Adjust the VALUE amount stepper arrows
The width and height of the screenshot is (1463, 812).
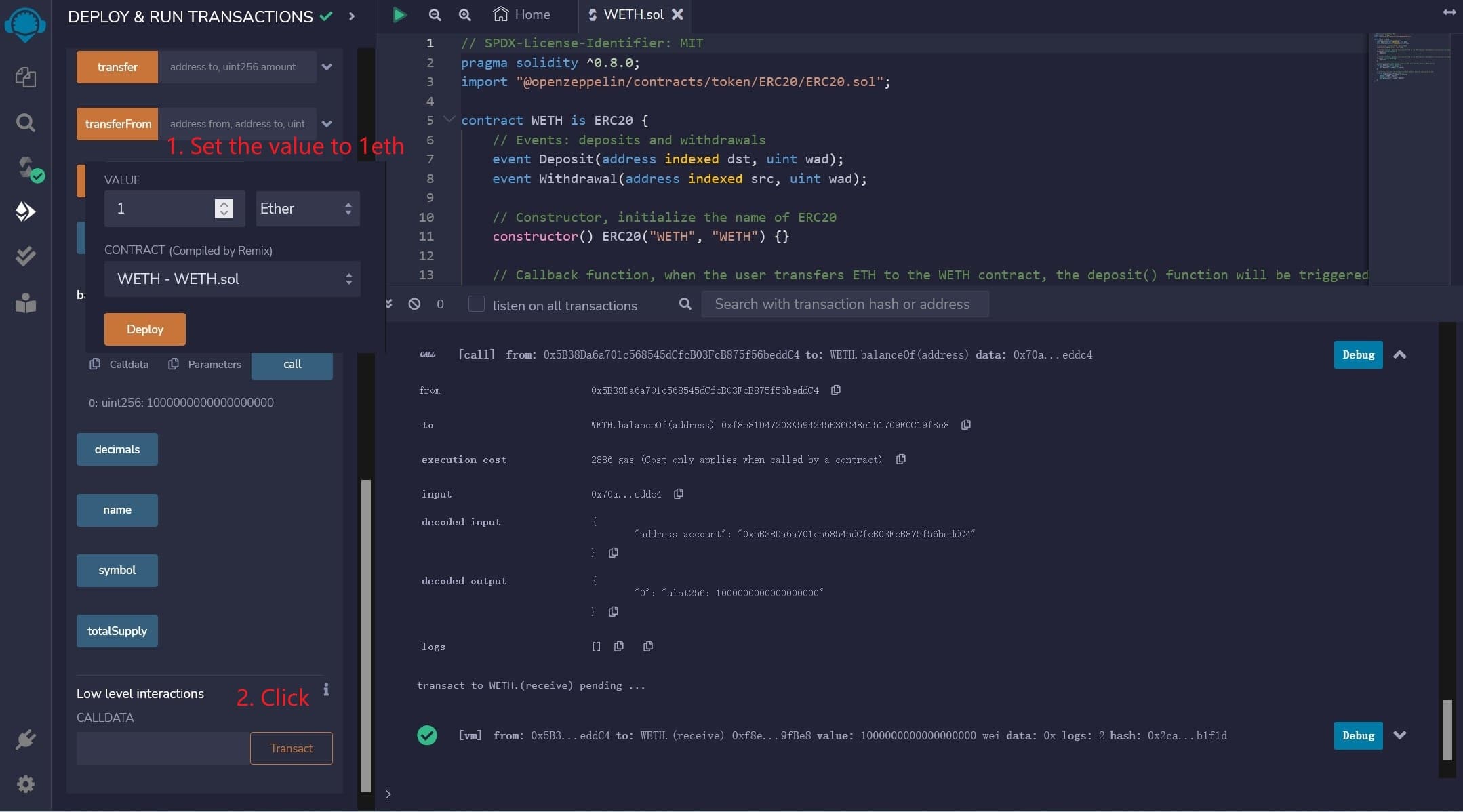pyautogui.click(x=224, y=209)
